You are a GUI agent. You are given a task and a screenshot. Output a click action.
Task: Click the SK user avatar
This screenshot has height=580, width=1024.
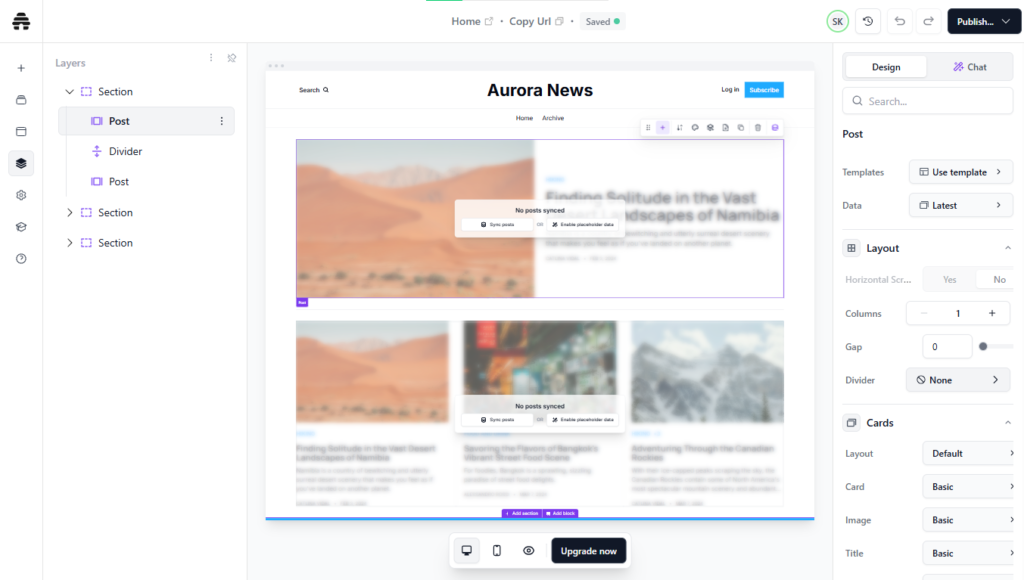click(x=837, y=21)
